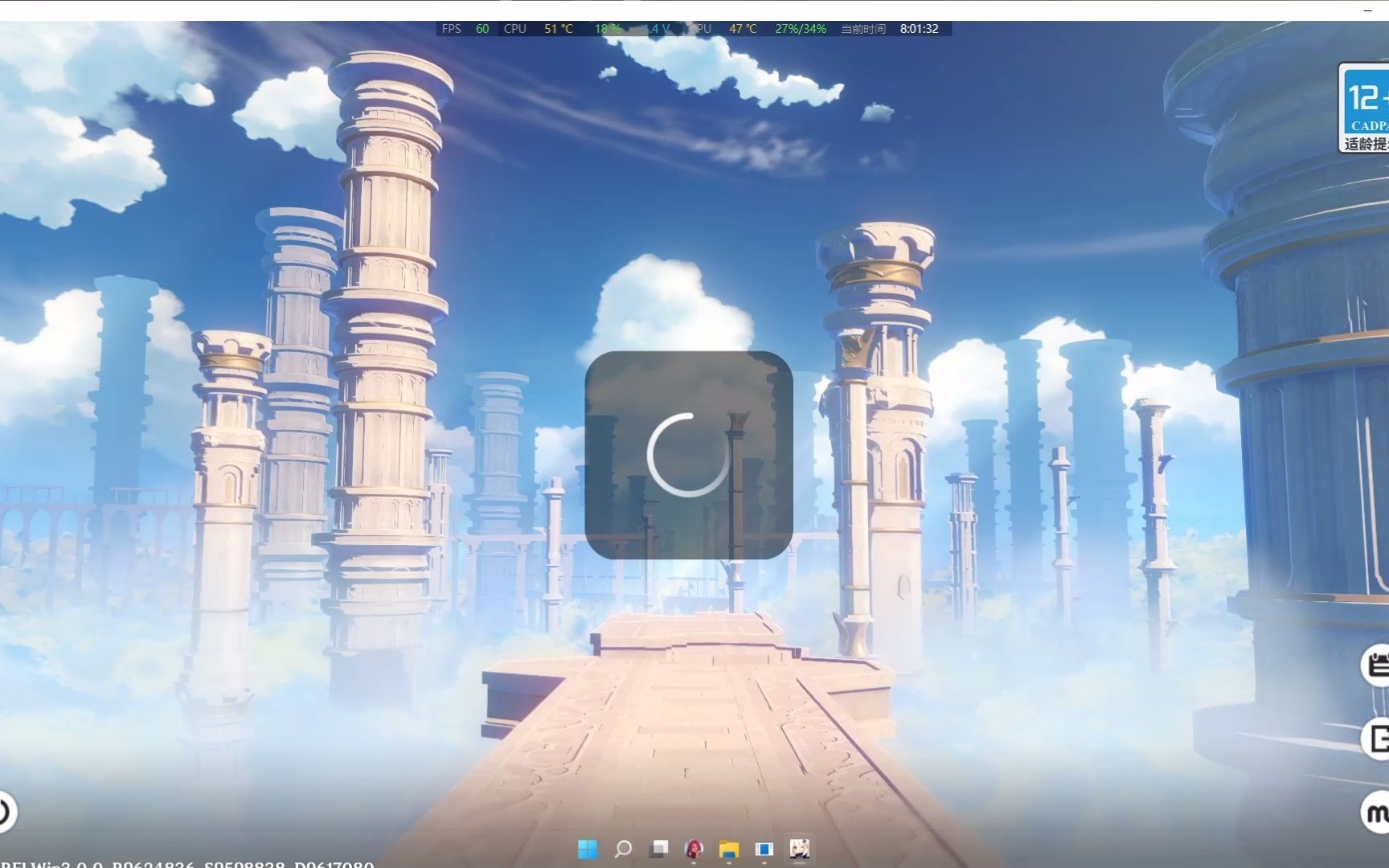Click the loading spinner in center
Image resolution: width=1389 pixels, height=868 pixels.
[x=688, y=454]
